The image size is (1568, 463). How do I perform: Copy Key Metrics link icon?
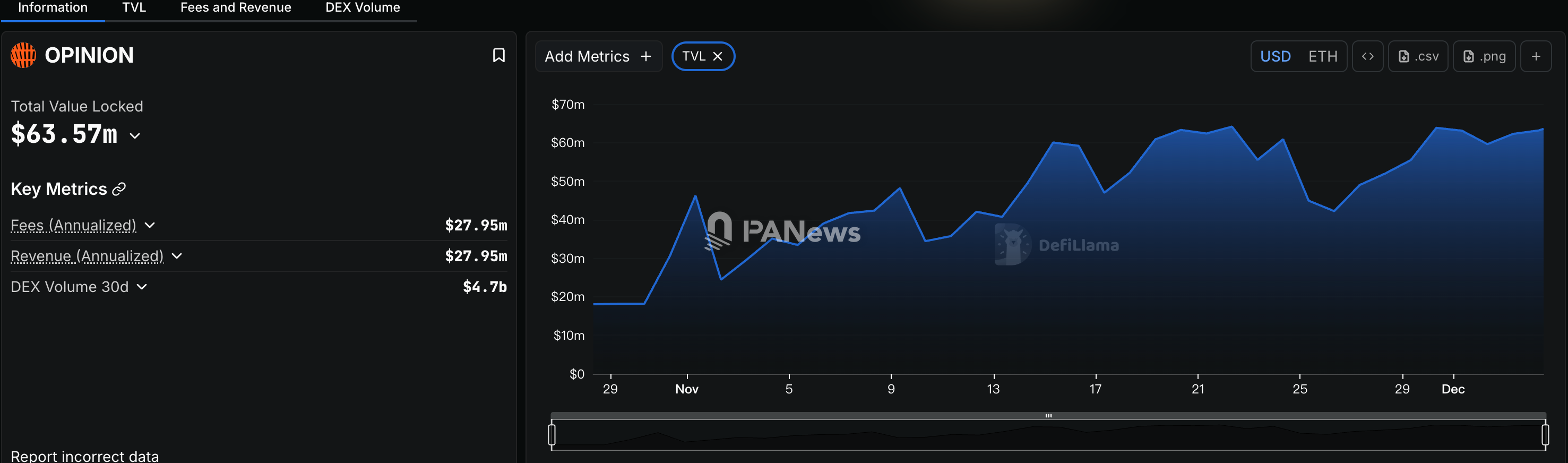119,189
